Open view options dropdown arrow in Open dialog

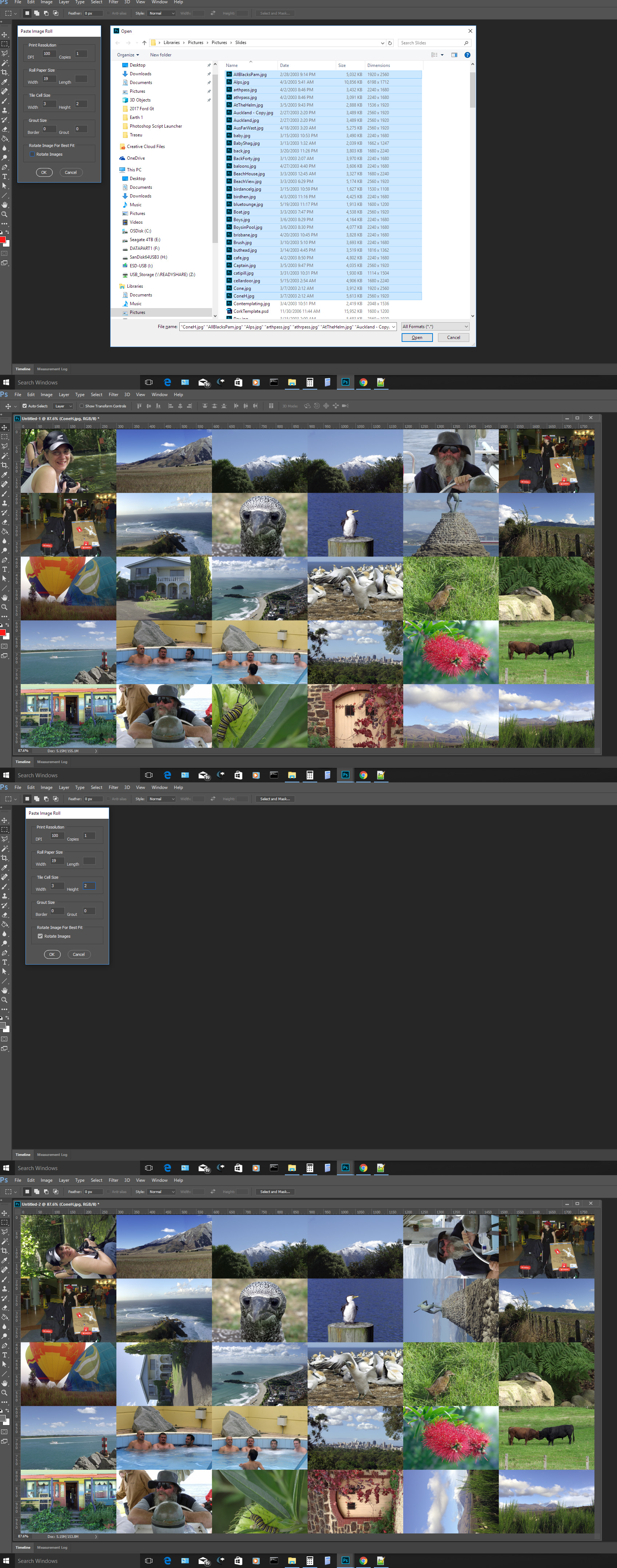pos(442,55)
